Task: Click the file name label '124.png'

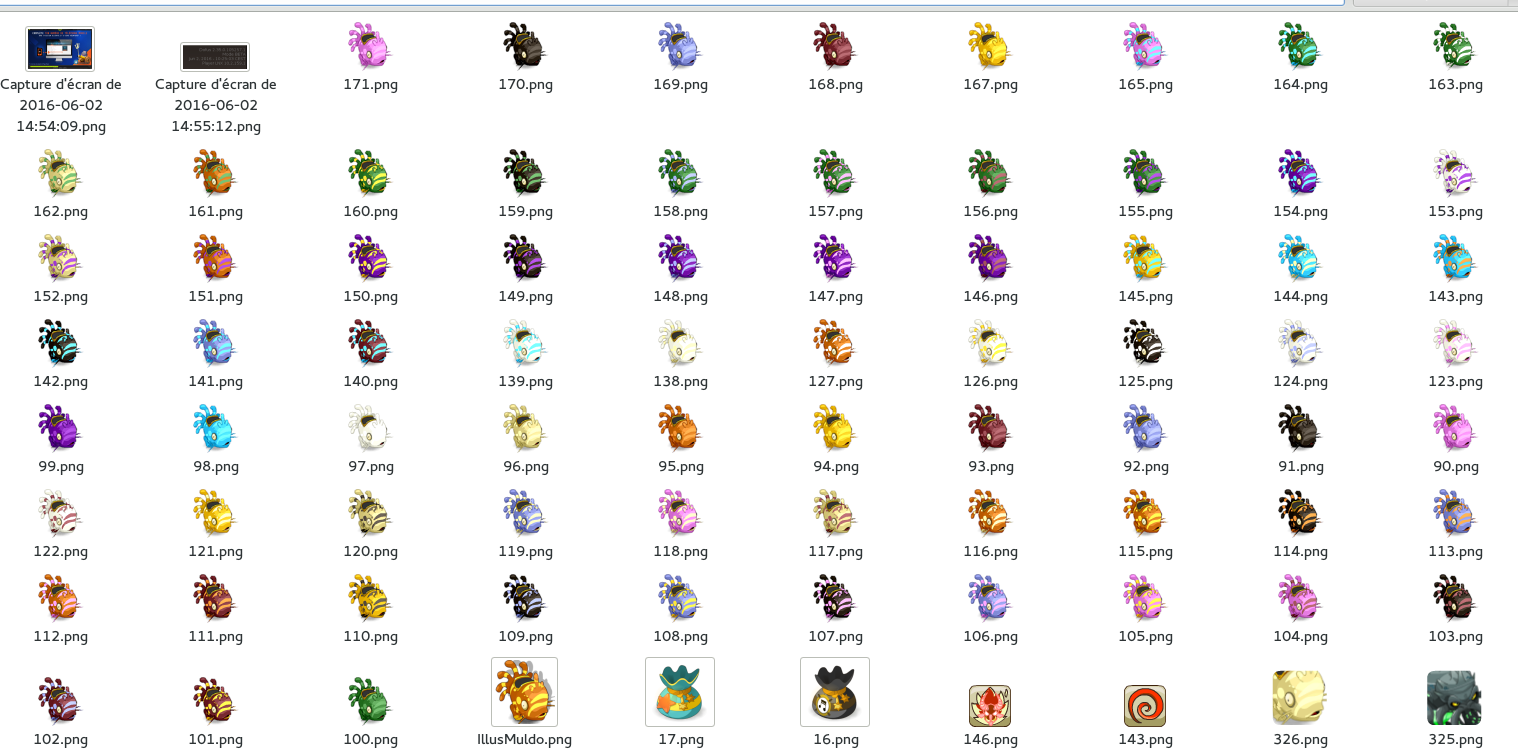Action: tap(1300, 381)
